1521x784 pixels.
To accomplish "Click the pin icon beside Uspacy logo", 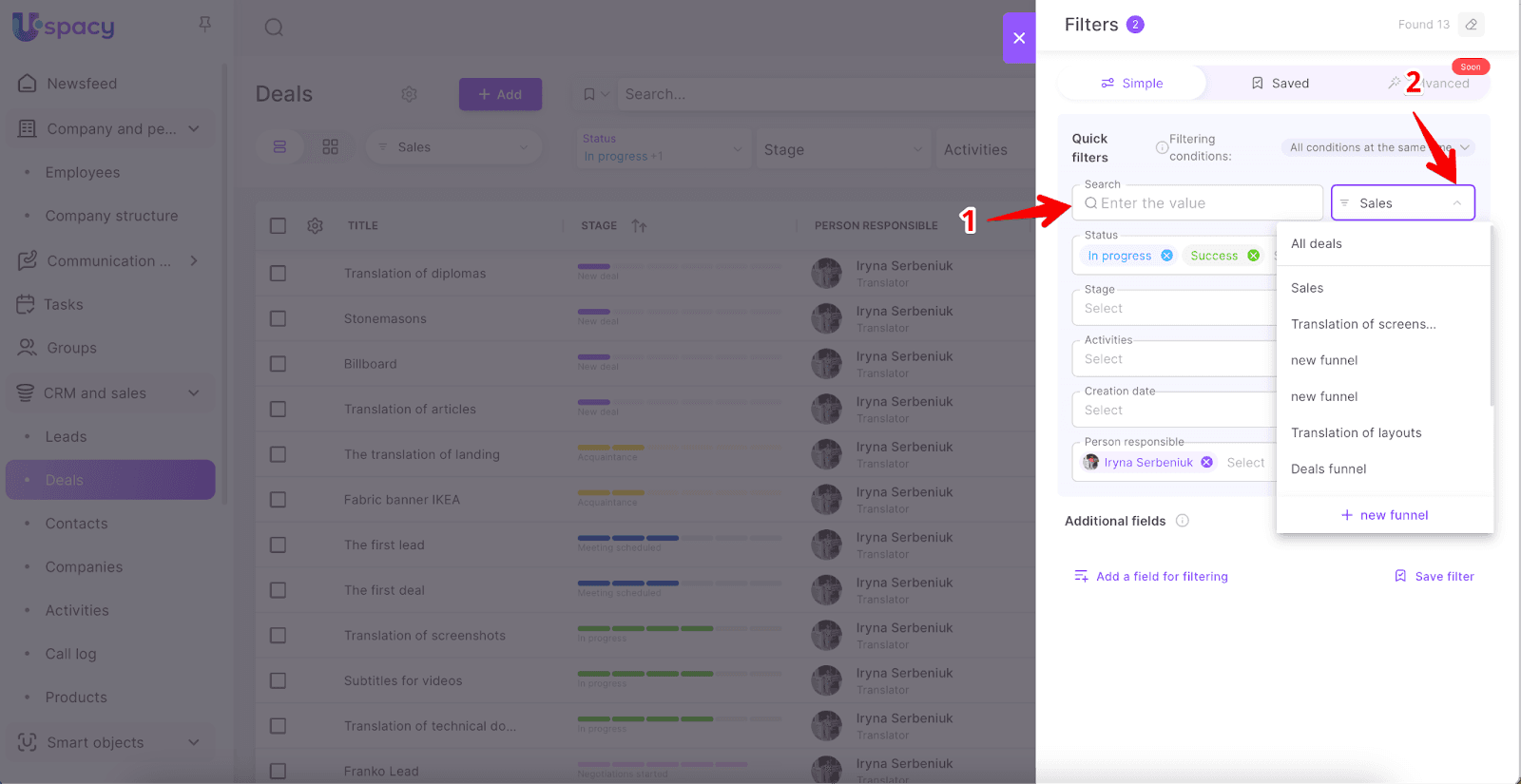I will point(204,25).
